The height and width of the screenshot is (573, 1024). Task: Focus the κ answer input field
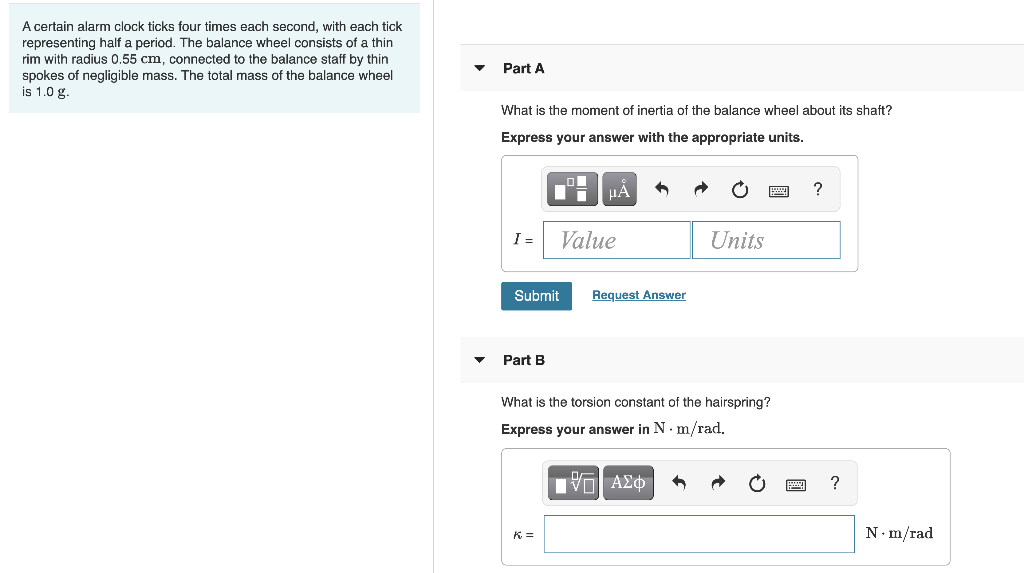point(699,534)
